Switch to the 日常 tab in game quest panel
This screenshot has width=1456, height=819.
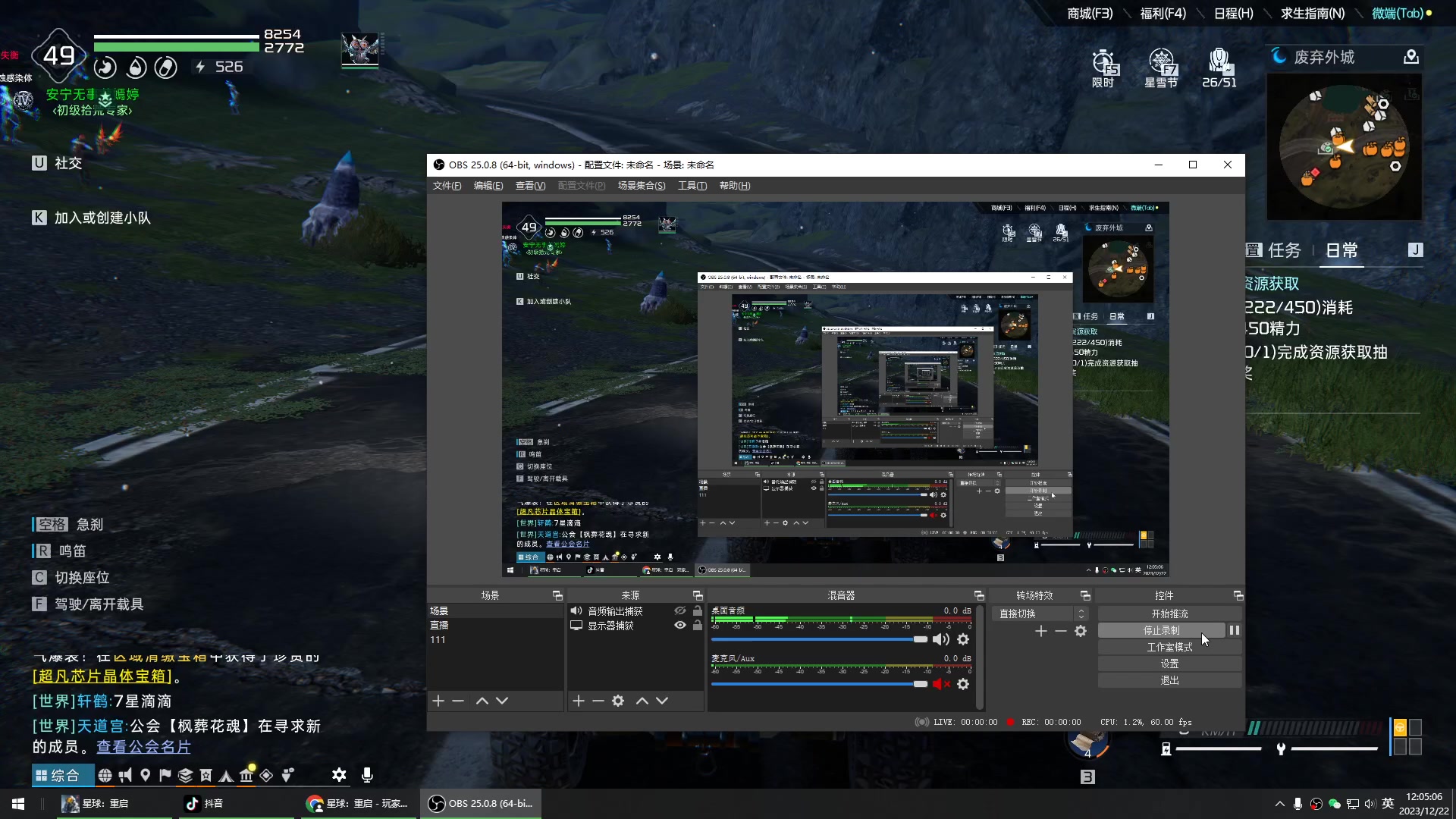(1341, 250)
